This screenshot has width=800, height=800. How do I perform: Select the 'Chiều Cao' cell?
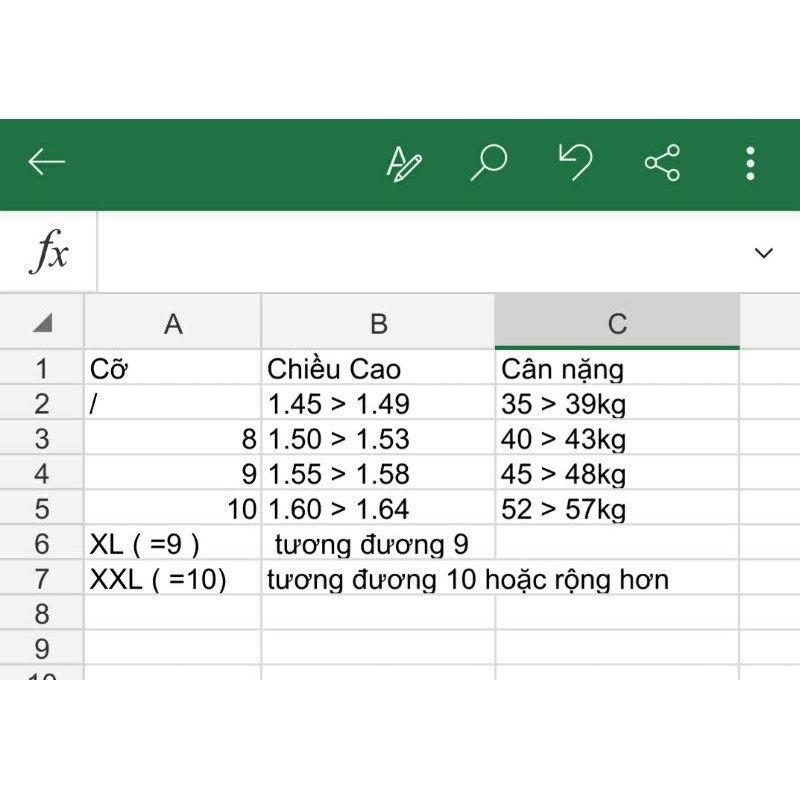pyautogui.click(x=378, y=369)
